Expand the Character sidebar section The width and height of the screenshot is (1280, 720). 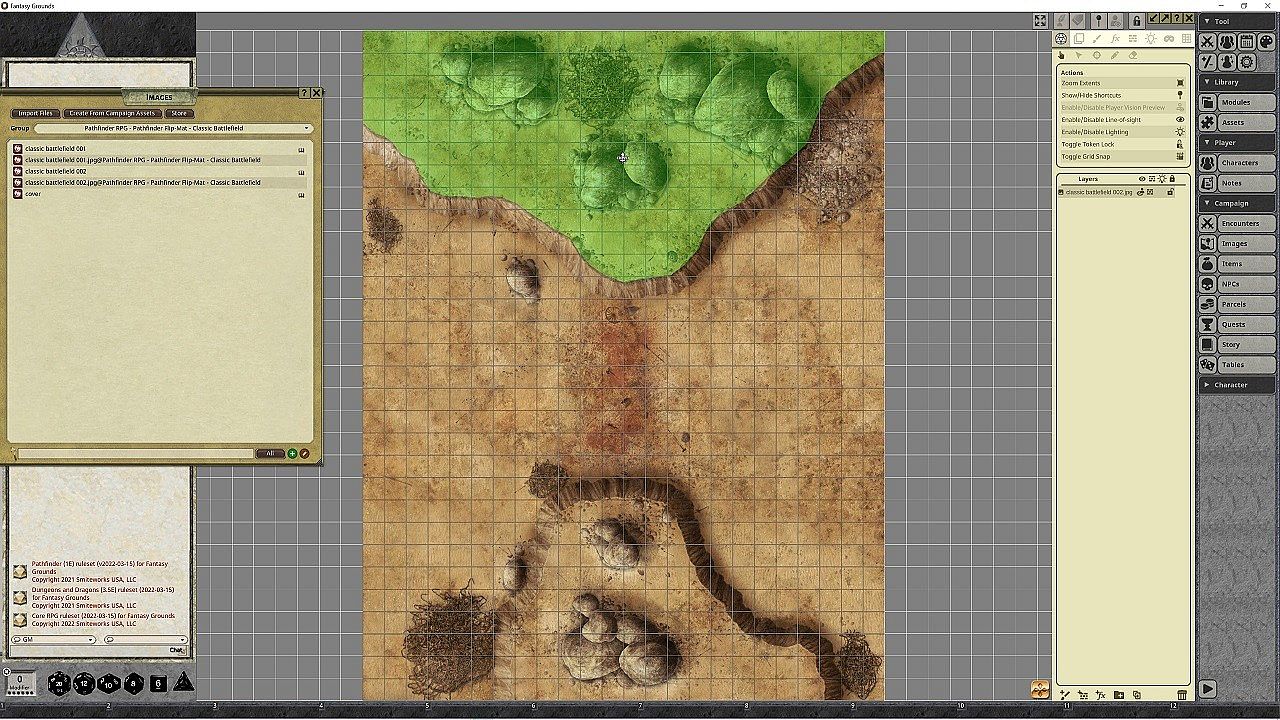click(1238, 385)
